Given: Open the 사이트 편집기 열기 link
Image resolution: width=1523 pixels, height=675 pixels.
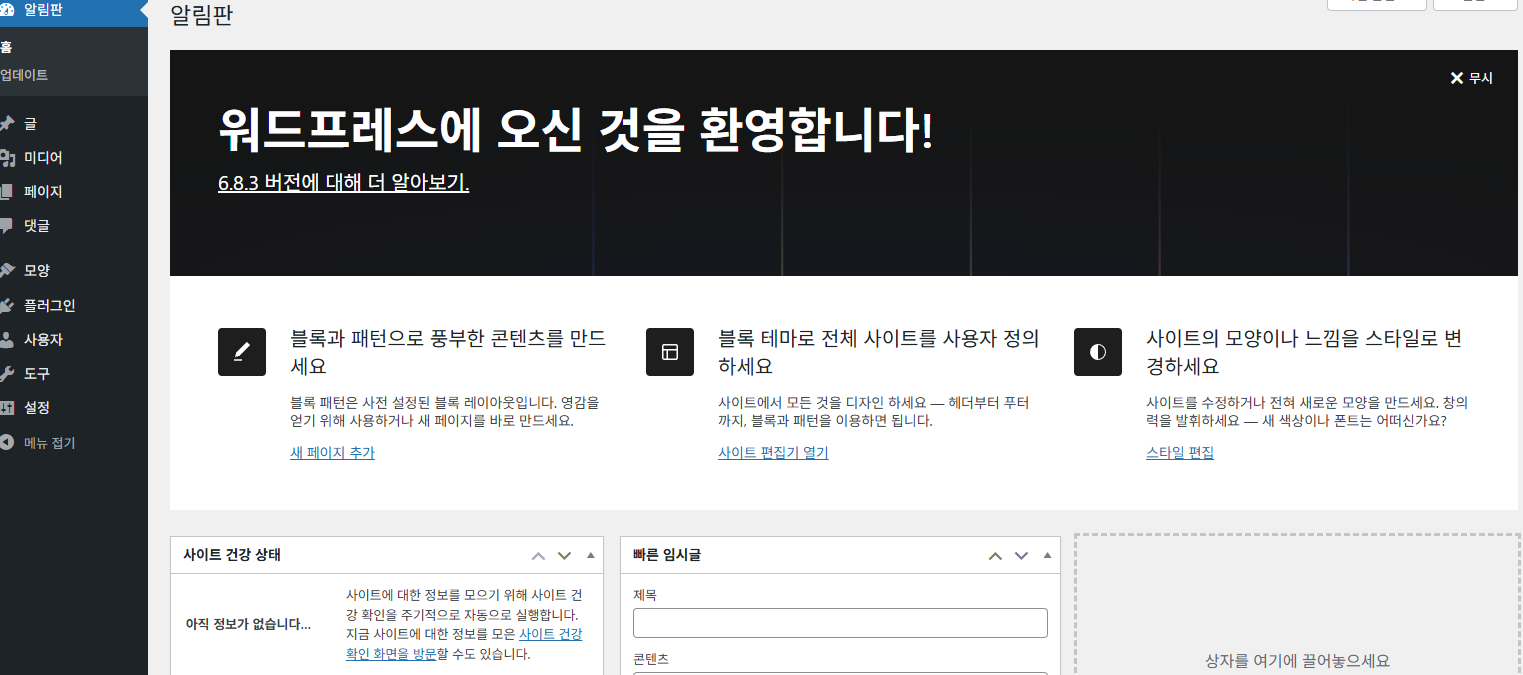Looking at the screenshot, I should tap(773, 453).
